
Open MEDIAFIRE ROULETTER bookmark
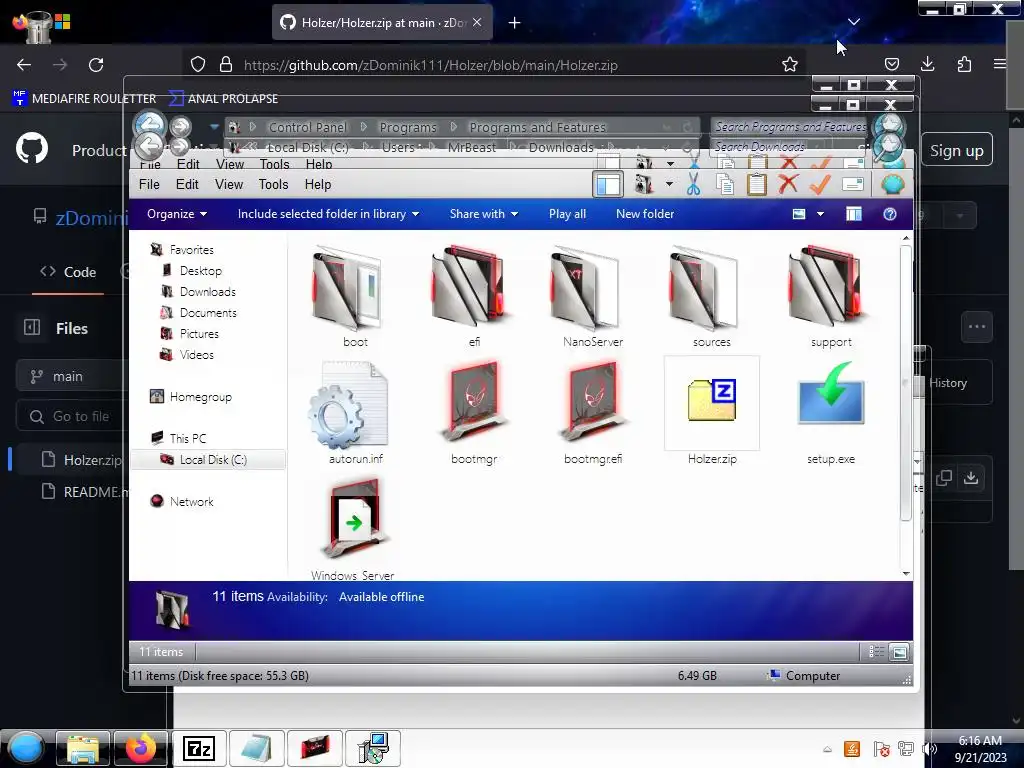tap(84, 99)
